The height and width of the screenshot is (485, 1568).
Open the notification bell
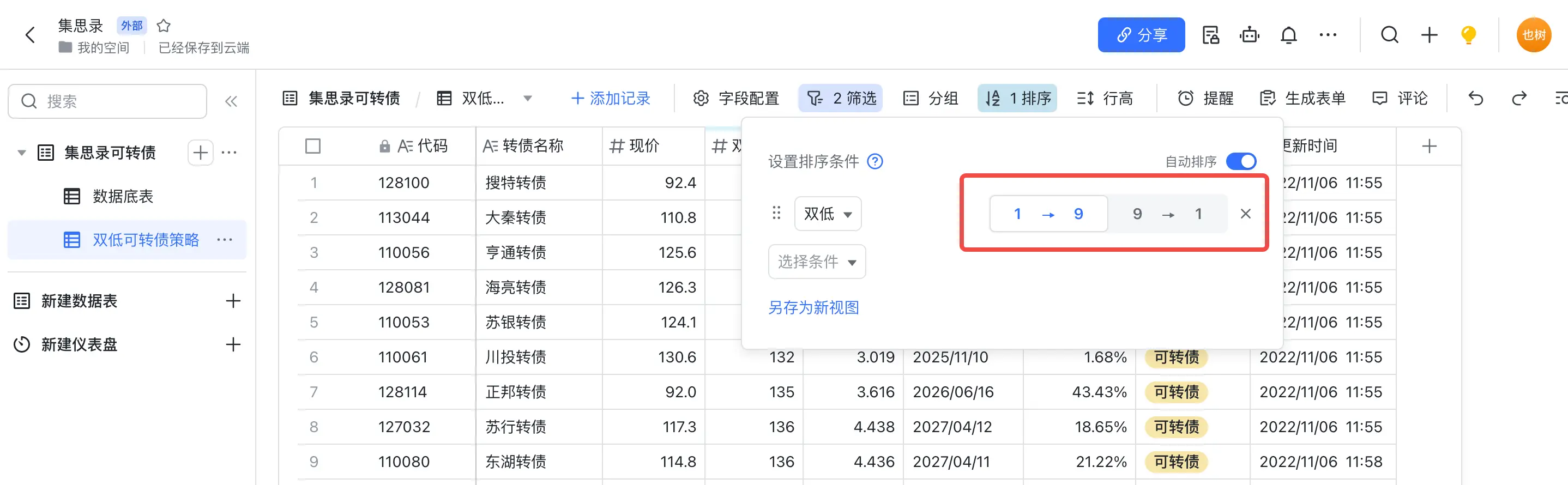pos(1288,35)
